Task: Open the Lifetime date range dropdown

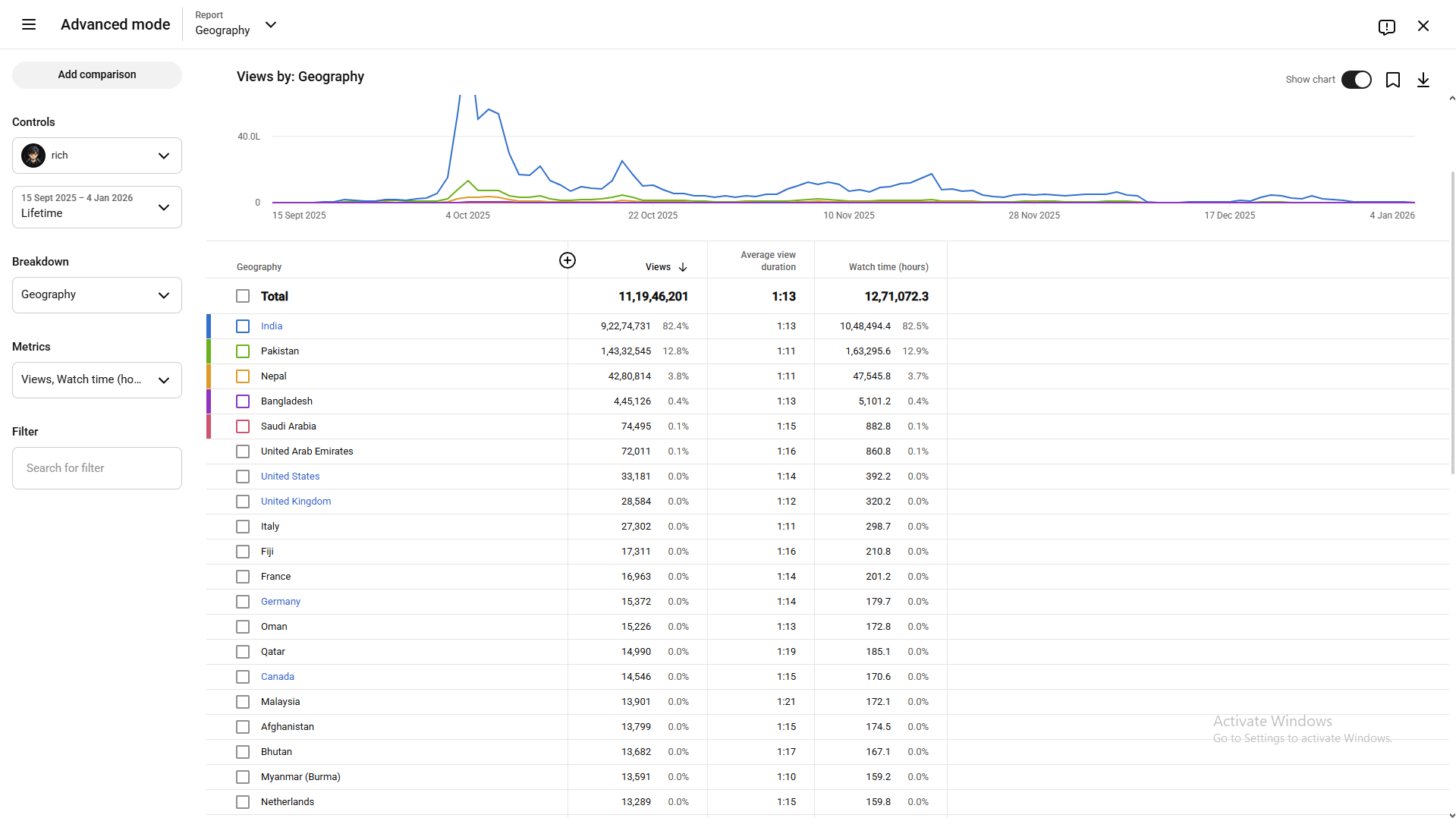Action: click(x=96, y=206)
